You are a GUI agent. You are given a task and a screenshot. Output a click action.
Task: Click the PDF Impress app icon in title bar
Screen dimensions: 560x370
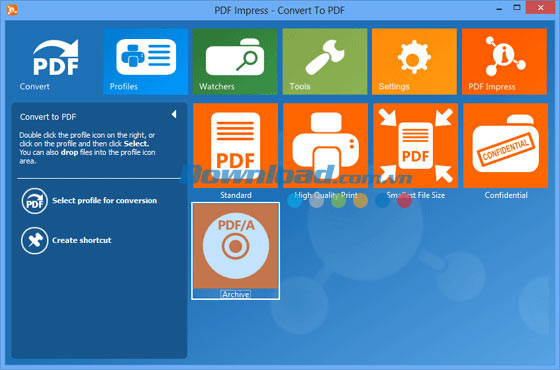12,9
